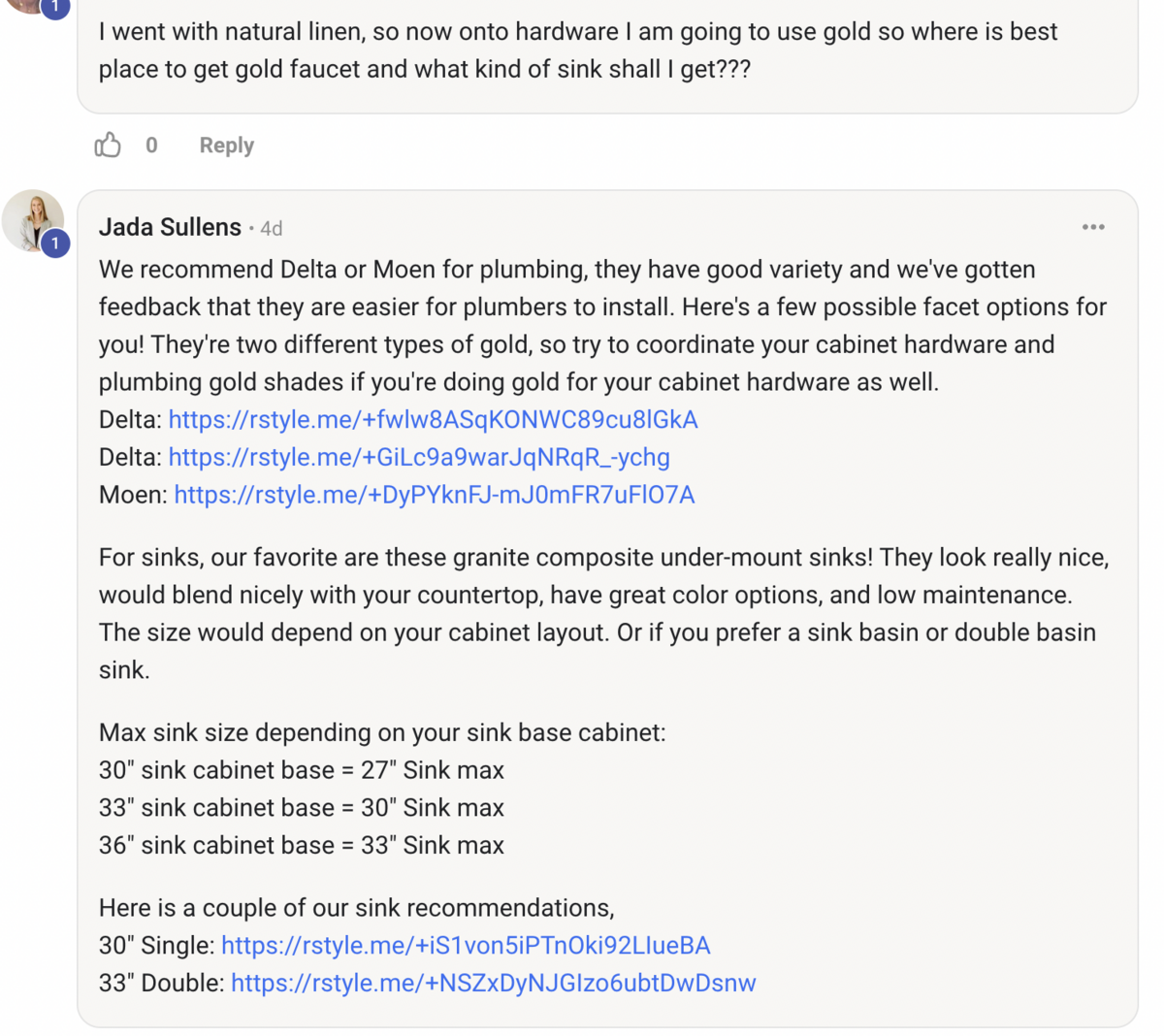The height and width of the screenshot is (1036, 1164).
Task: Click the natural linen comment text
Action: [578, 50]
